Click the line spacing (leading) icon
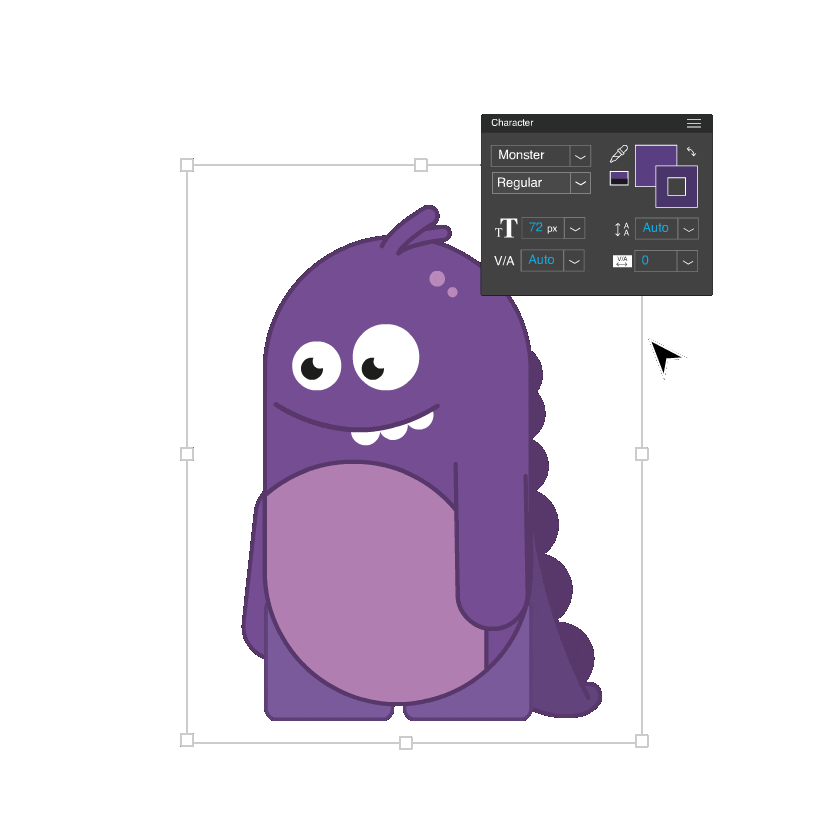This screenshot has width=820, height=820. (x=619, y=229)
